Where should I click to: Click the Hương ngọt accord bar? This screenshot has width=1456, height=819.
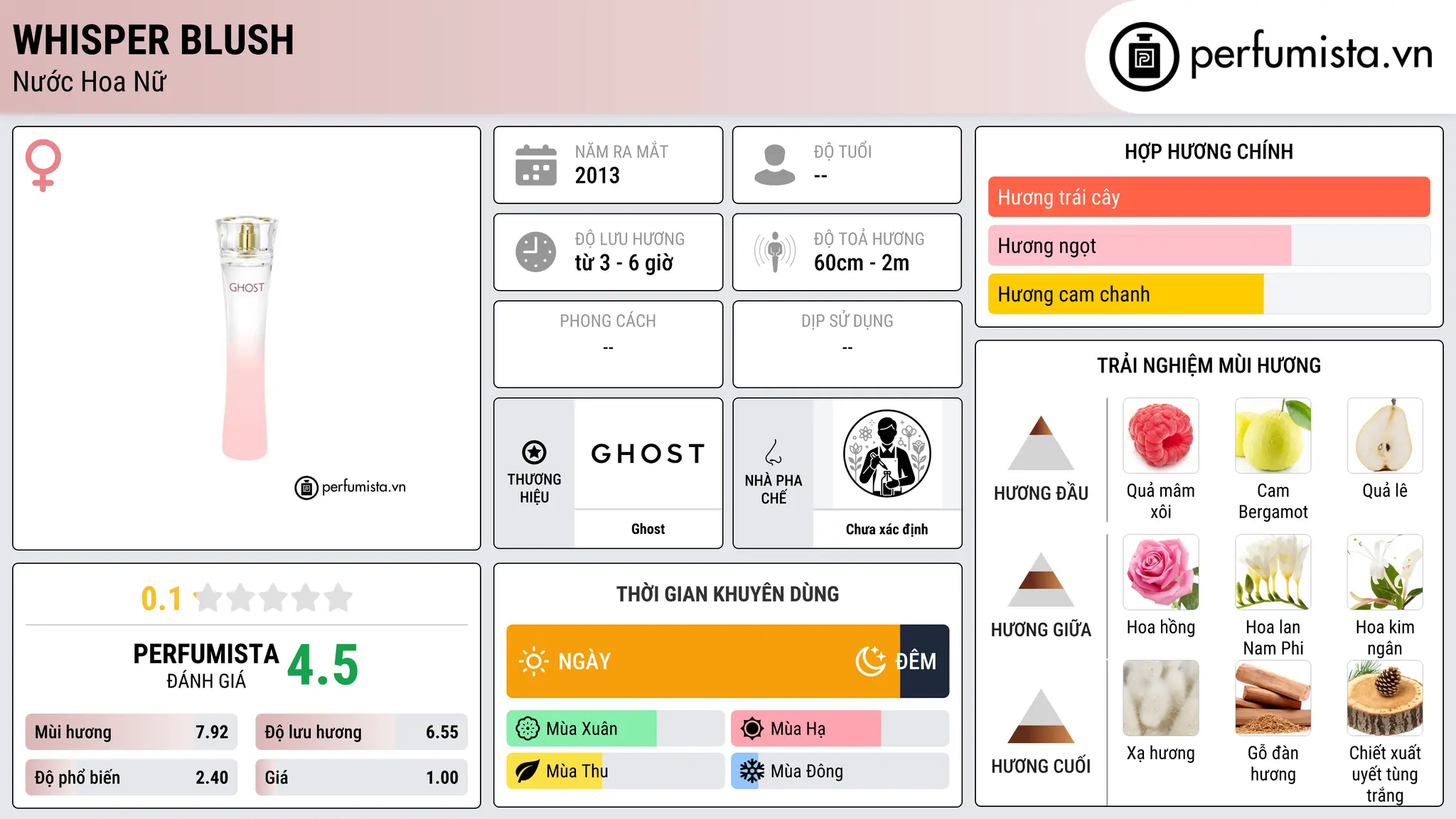click(x=1209, y=245)
